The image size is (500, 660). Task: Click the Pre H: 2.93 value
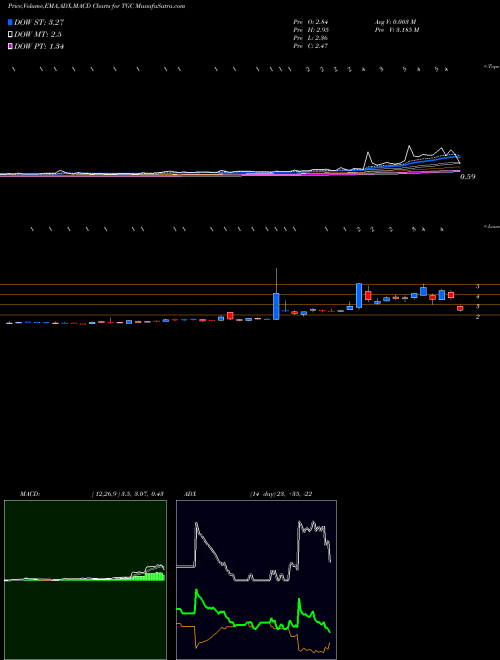point(311,30)
